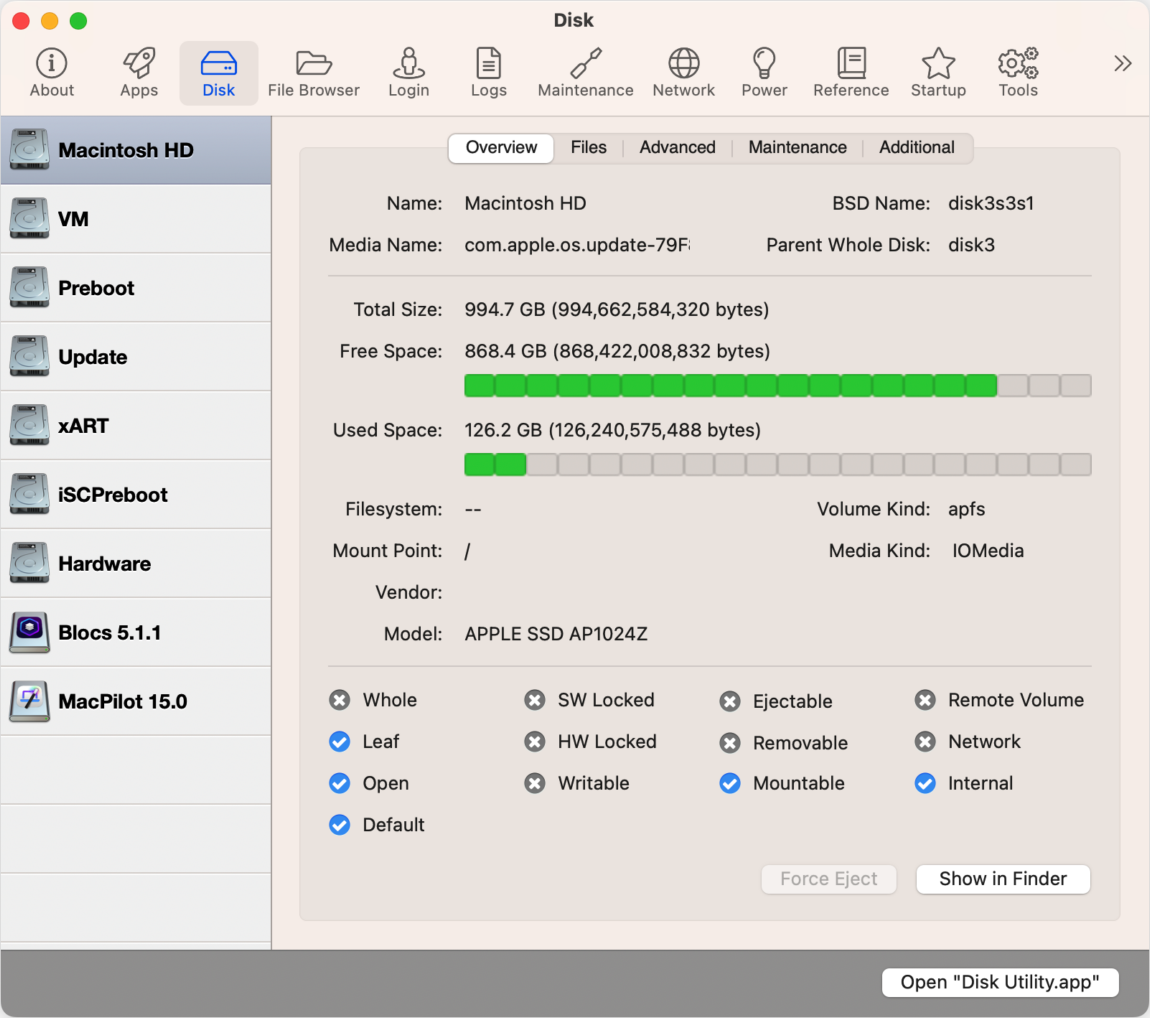
Task: Open "Disk Utility.app" button
Action: (1000, 982)
